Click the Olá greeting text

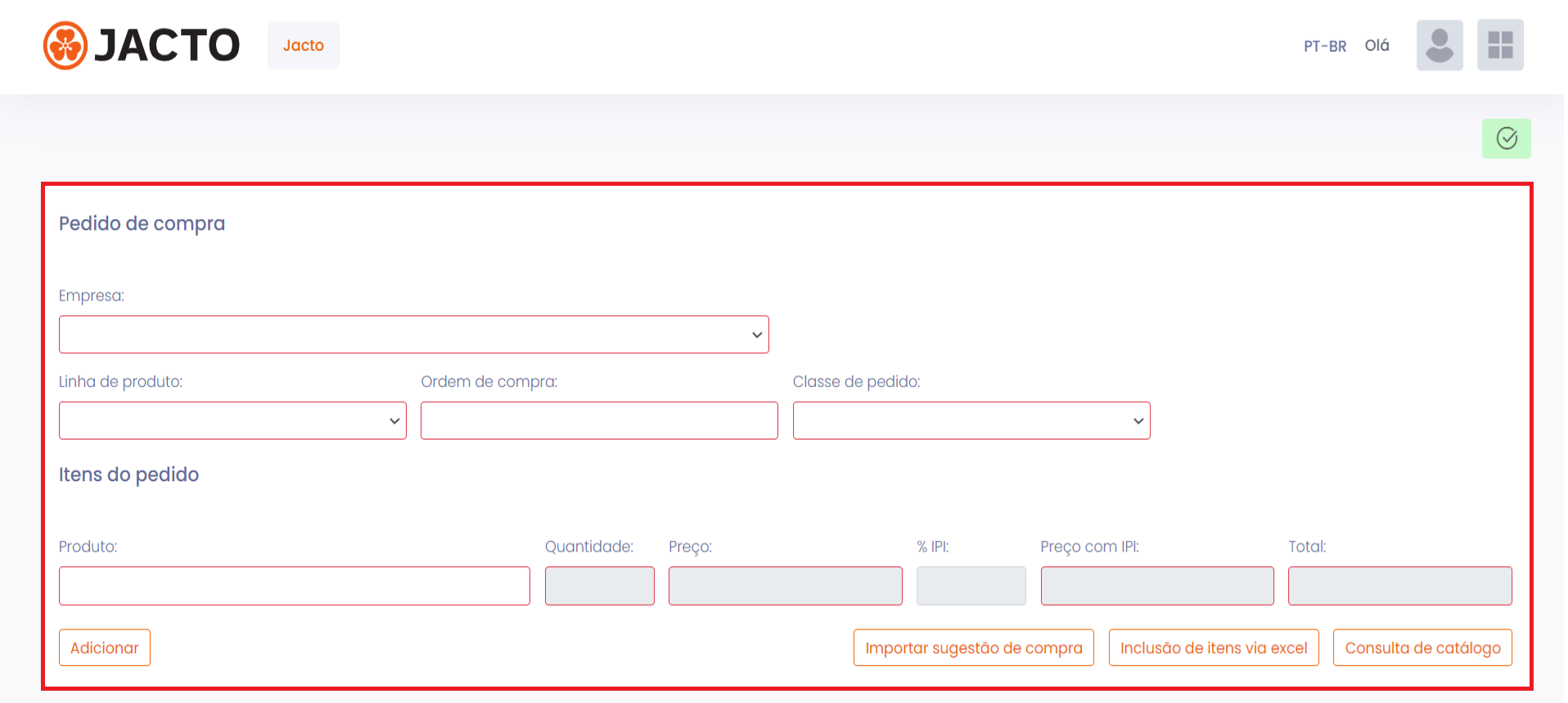pyautogui.click(x=1377, y=46)
